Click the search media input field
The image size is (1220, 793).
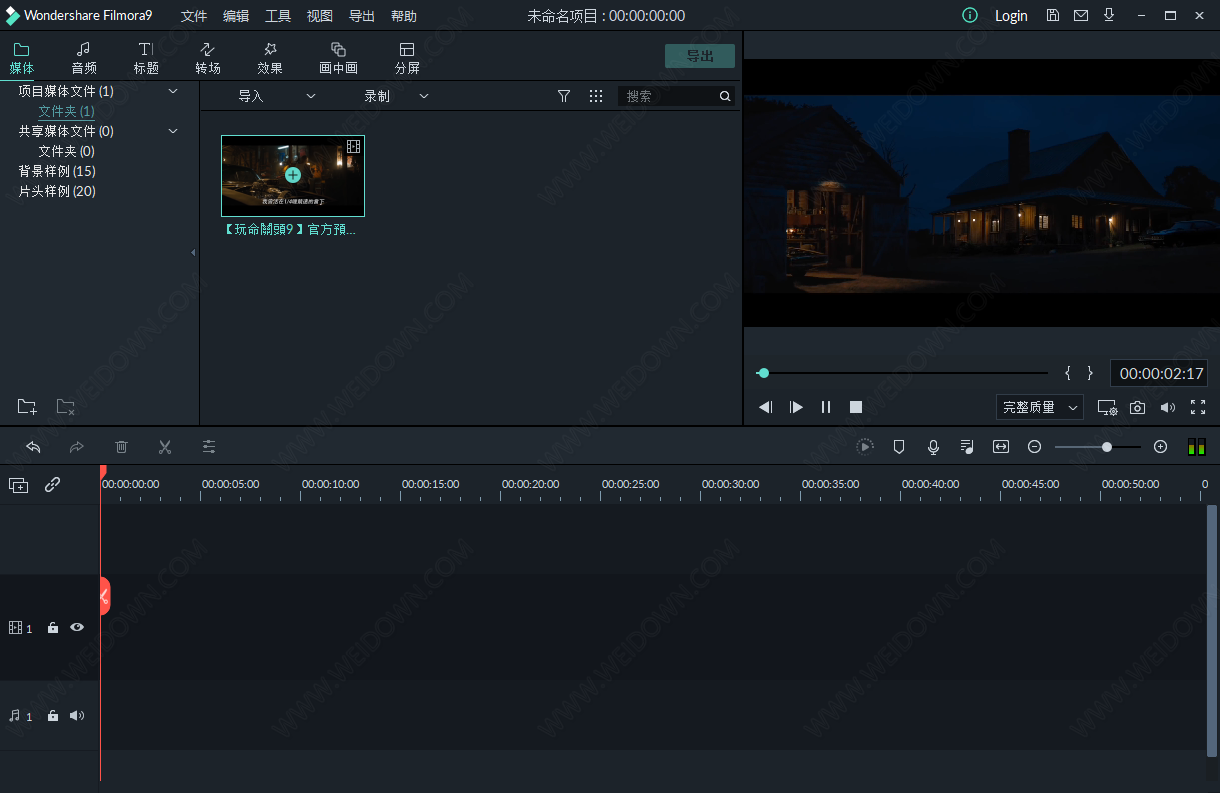click(x=676, y=96)
